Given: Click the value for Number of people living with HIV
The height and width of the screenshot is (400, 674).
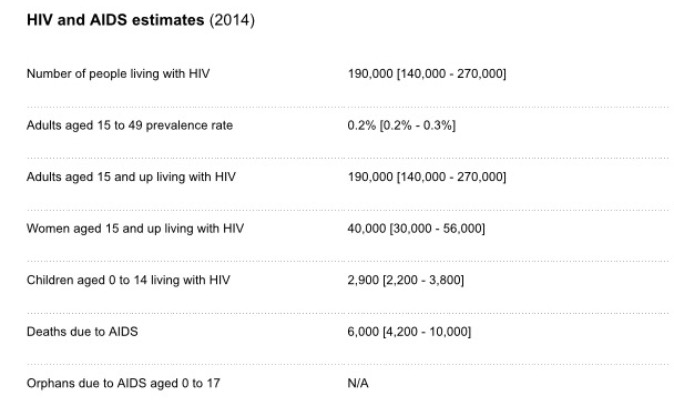Looking at the screenshot, I should pyautogui.click(x=427, y=74).
